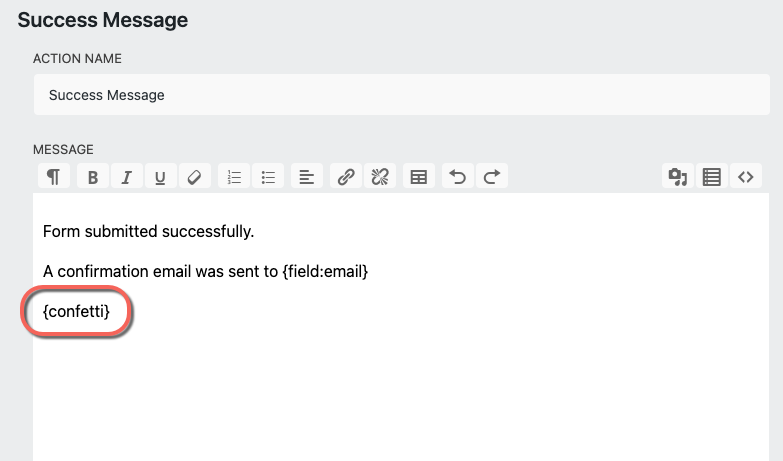Toggle underline formatting

(160, 177)
